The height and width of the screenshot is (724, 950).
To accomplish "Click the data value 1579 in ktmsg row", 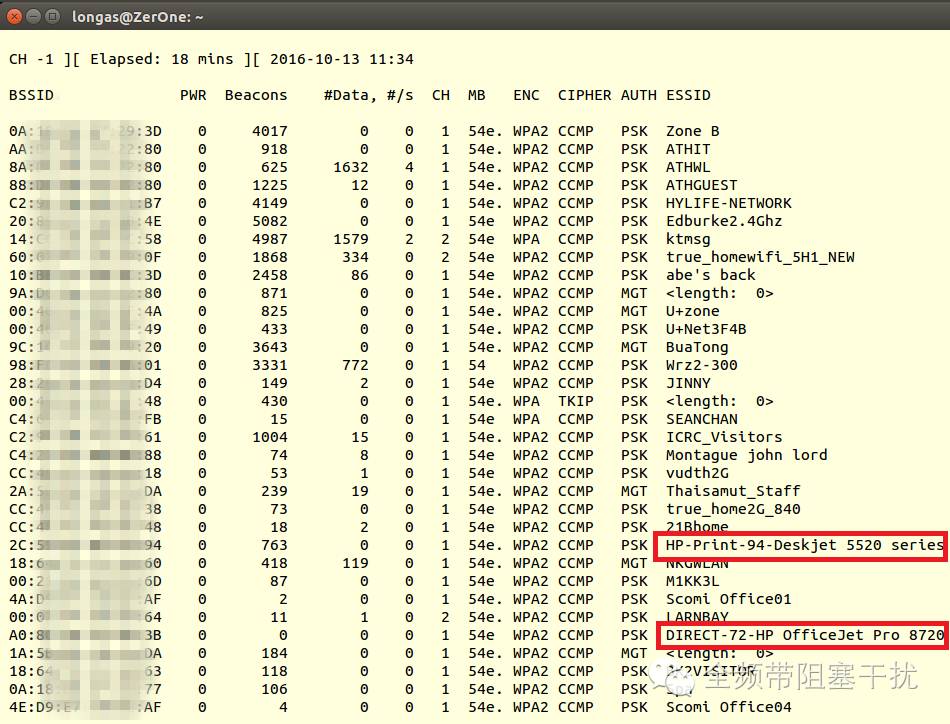I will 351,239.
